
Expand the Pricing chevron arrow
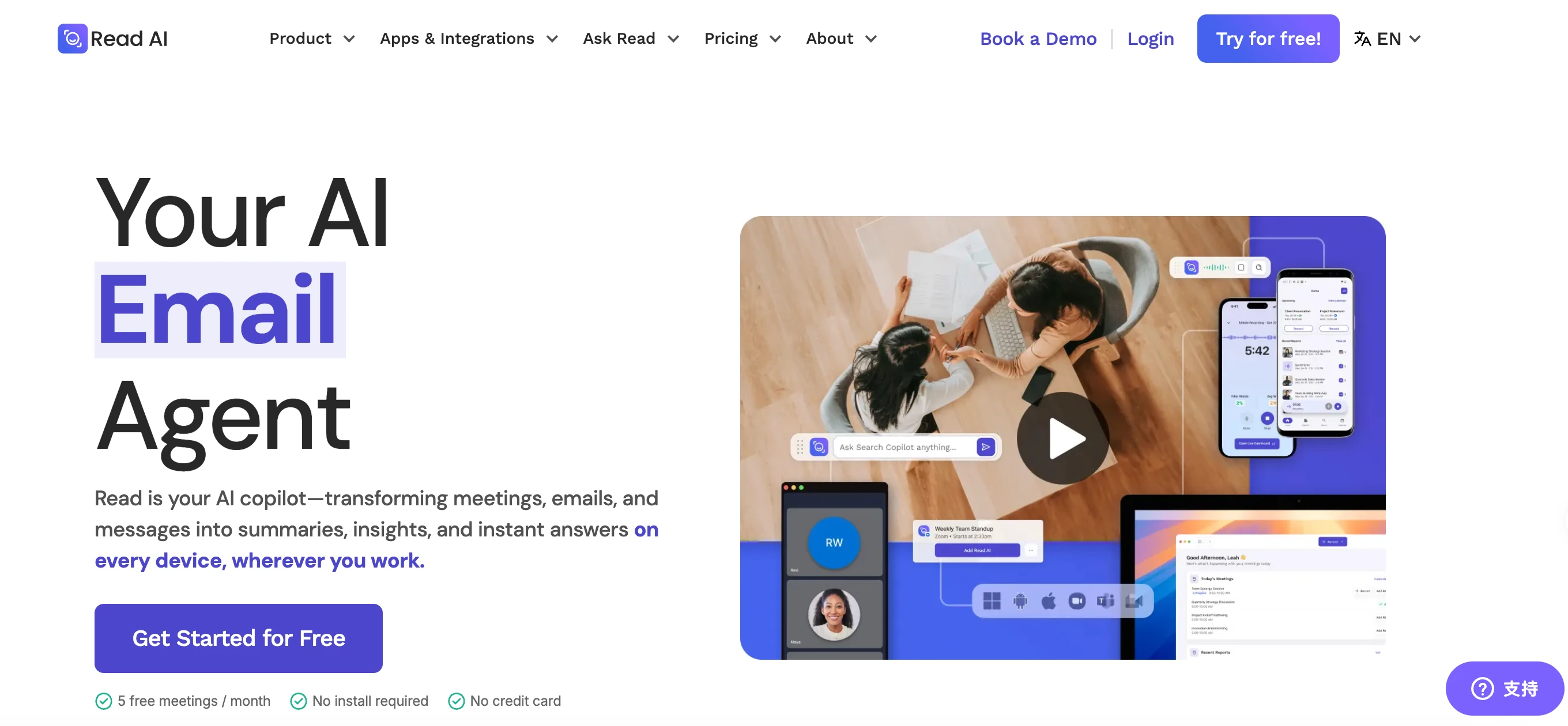[775, 39]
